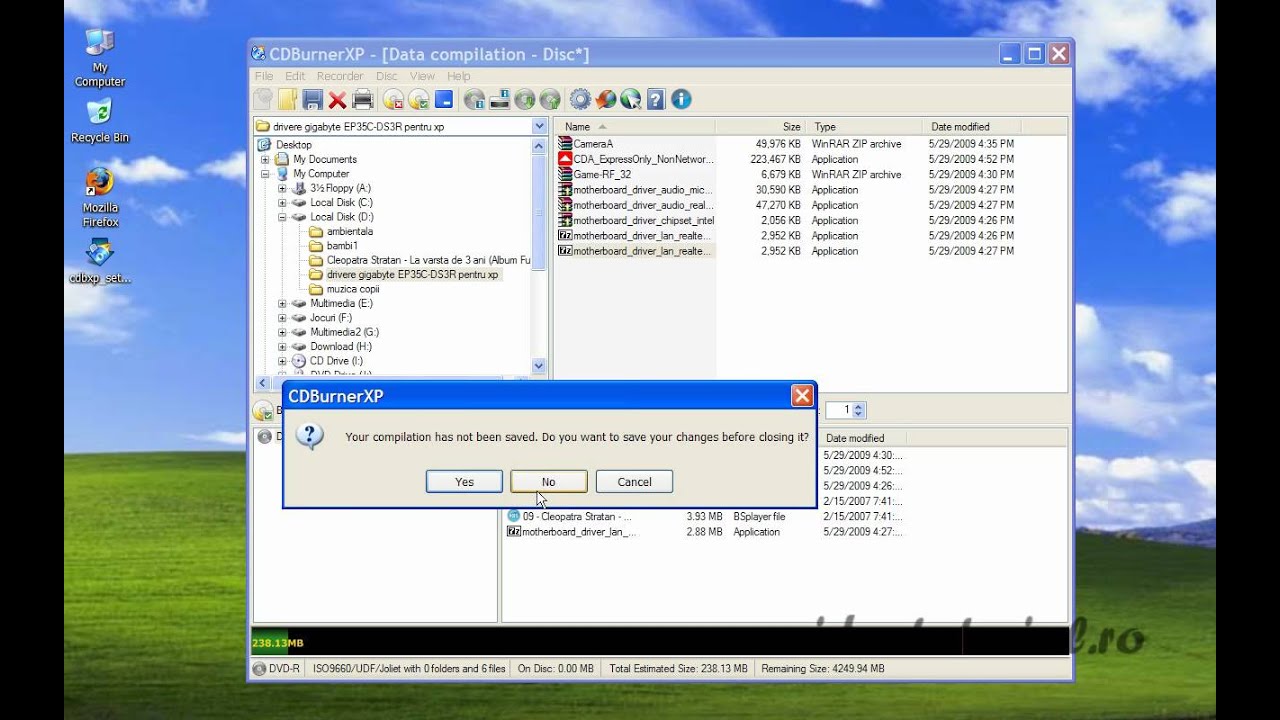Screen dimensions: 1280x720
Task: Expand the Multimedia (E:) drive node
Action: point(282,303)
